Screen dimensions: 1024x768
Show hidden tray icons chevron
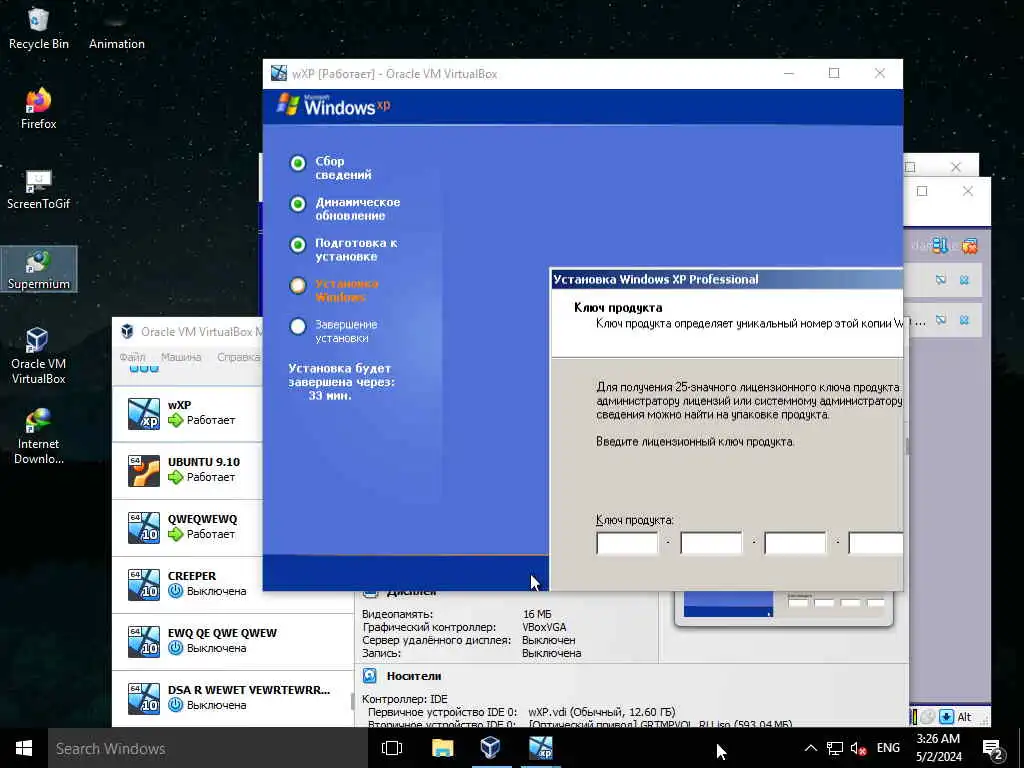(x=810, y=748)
